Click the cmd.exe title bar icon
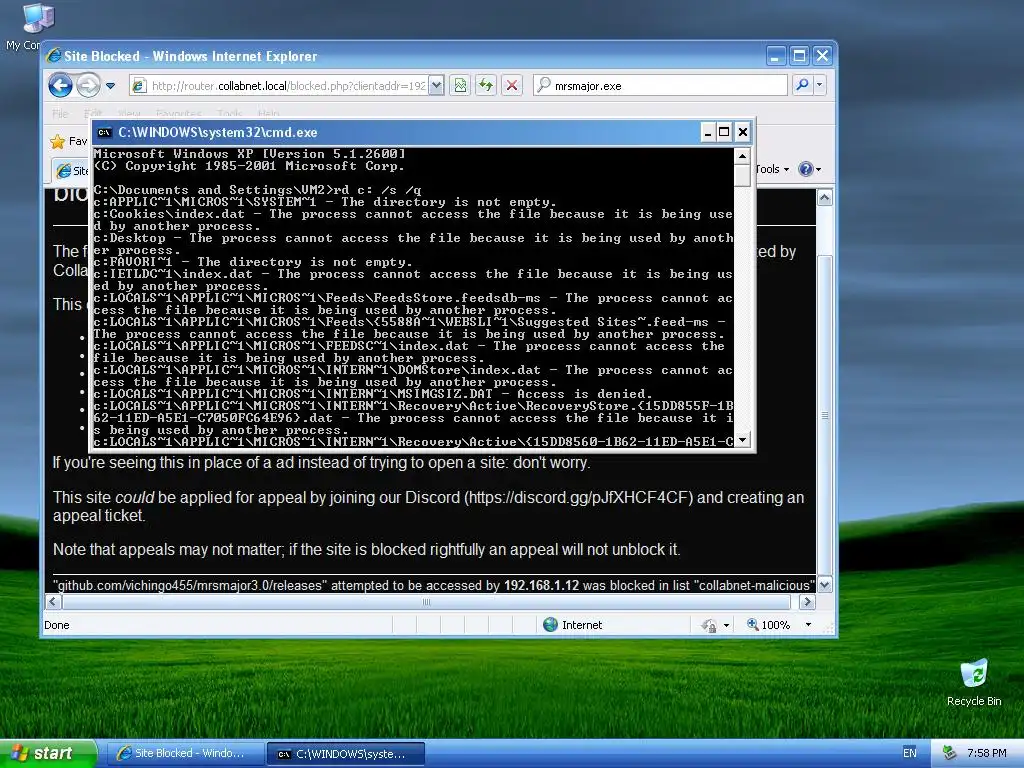The width and height of the screenshot is (1024, 768). (x=104, y=133)
